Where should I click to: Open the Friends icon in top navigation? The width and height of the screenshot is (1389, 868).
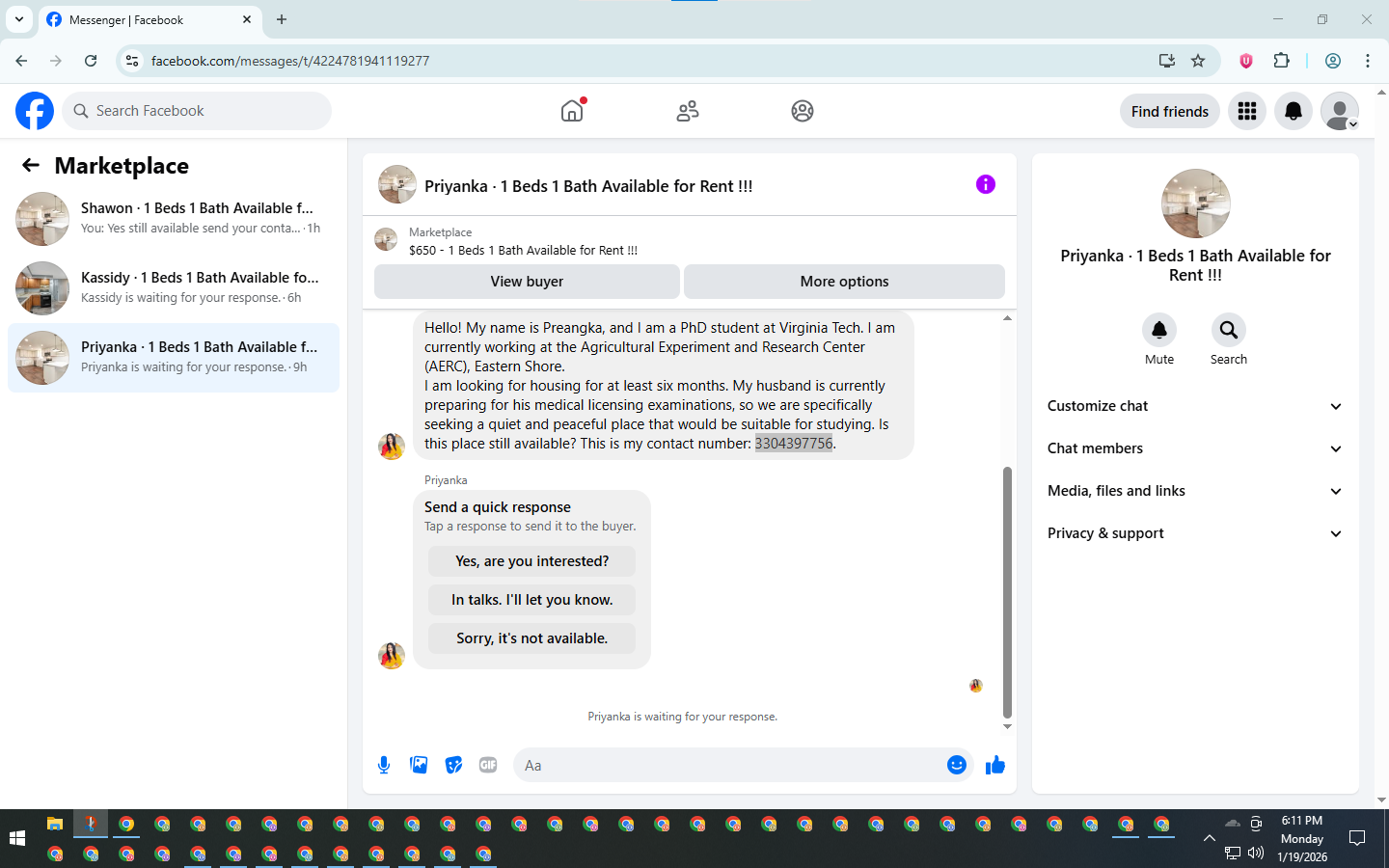coord(688,111)
